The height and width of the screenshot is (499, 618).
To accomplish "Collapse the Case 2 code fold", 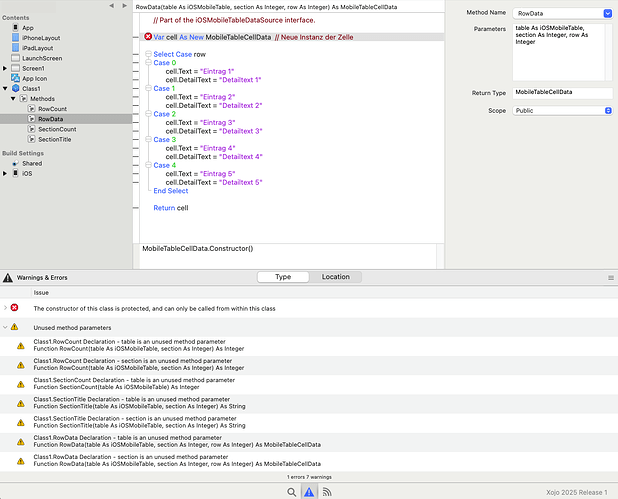I will 148,114.
